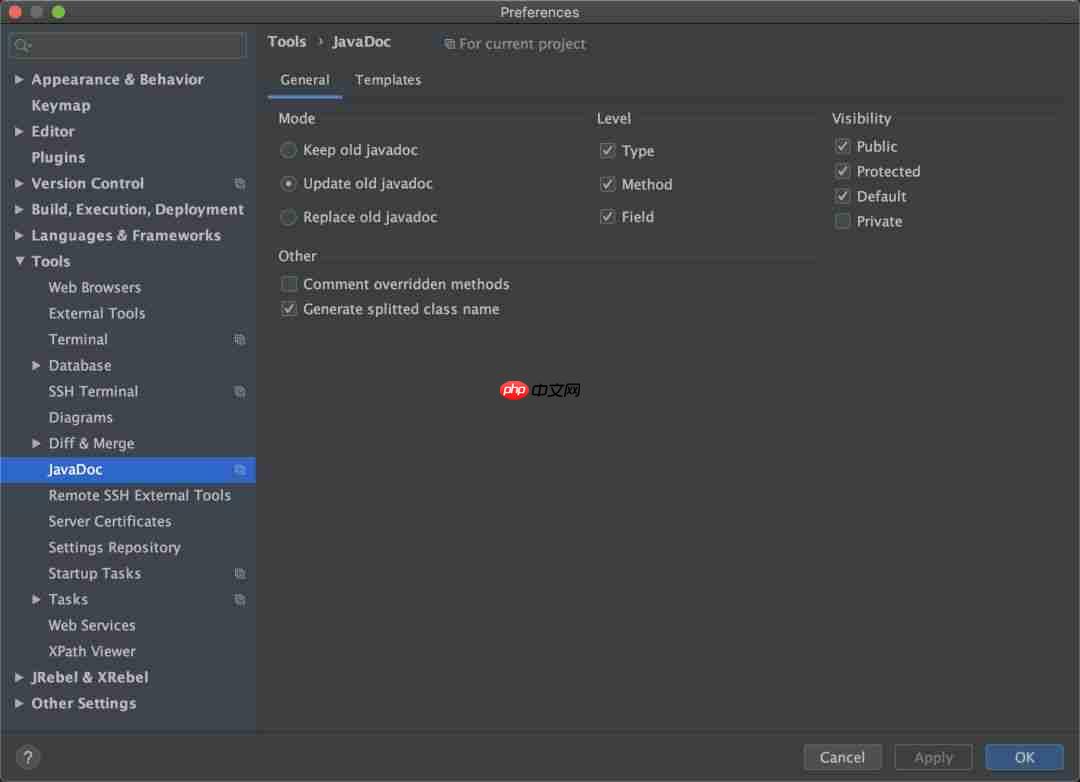This screenshot has height=782, width=1080.
Task: Collapse the Tools section in sidebar
Action: [18, 261]
